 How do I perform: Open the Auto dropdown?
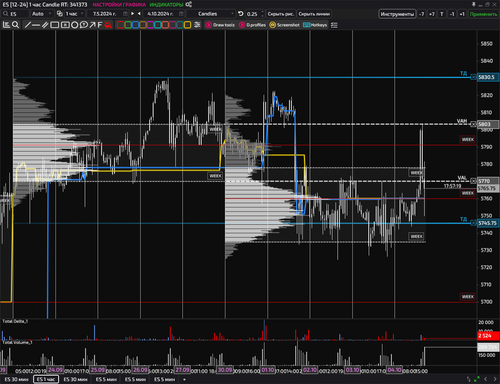coord(42,14)
